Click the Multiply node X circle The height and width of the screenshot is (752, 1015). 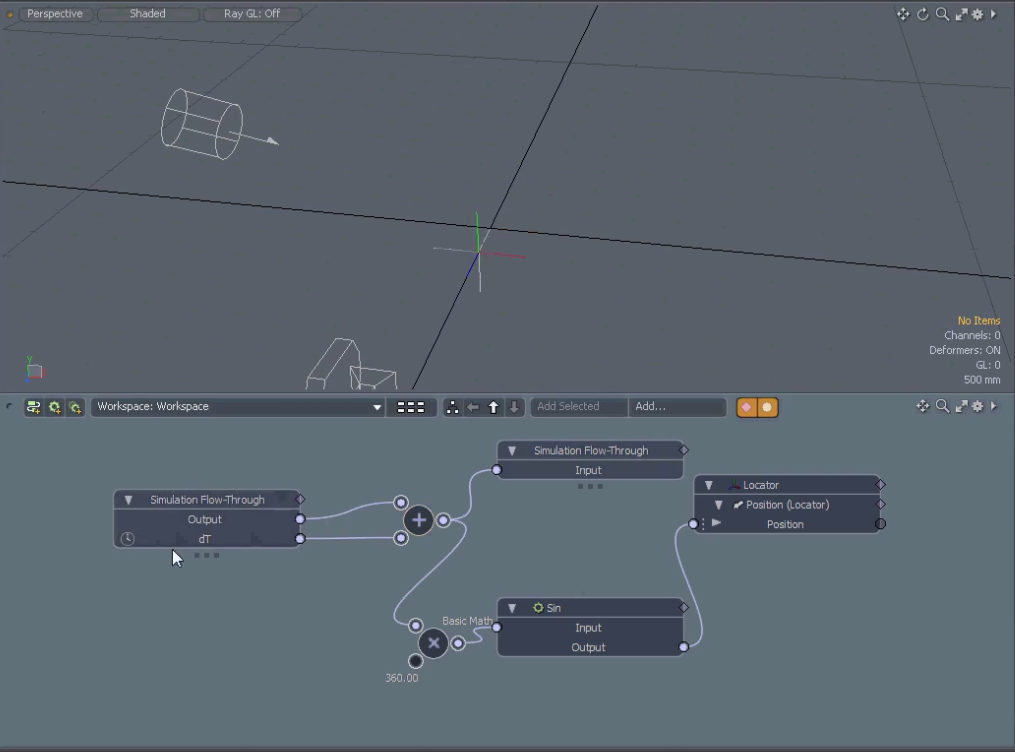coord(433,643)
